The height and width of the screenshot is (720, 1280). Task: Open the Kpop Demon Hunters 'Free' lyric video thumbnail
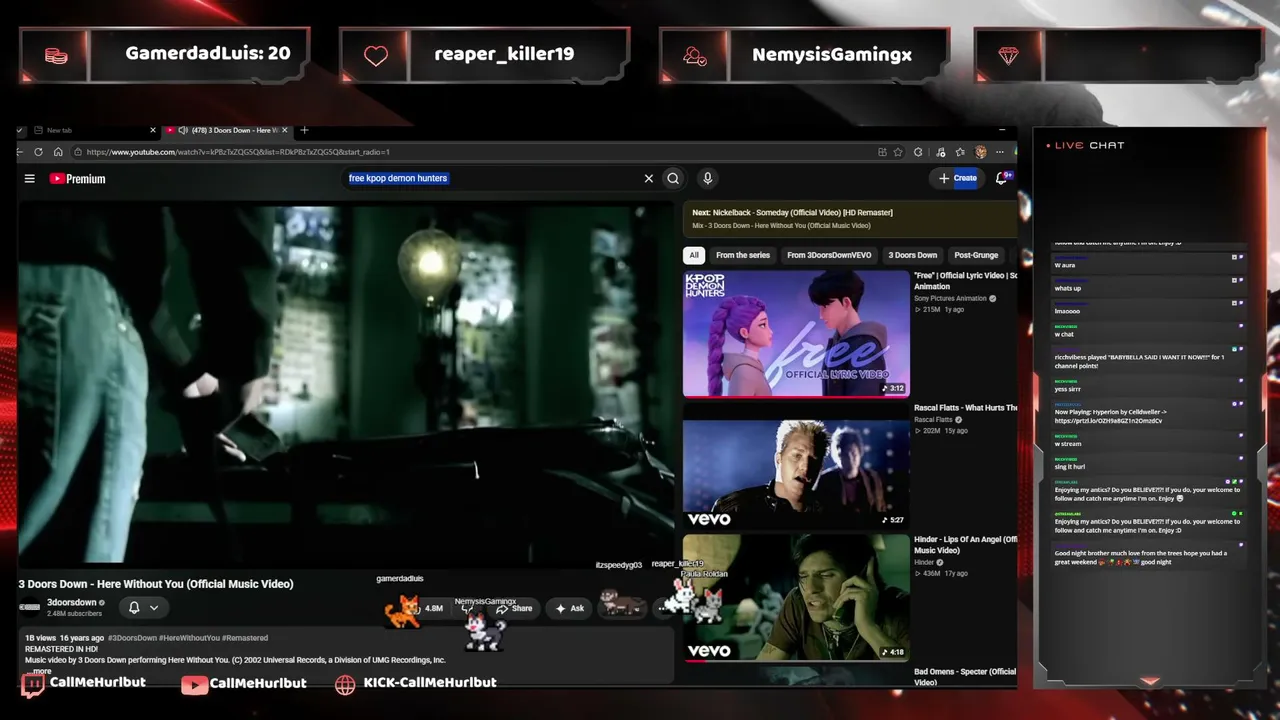click(796, 334)
